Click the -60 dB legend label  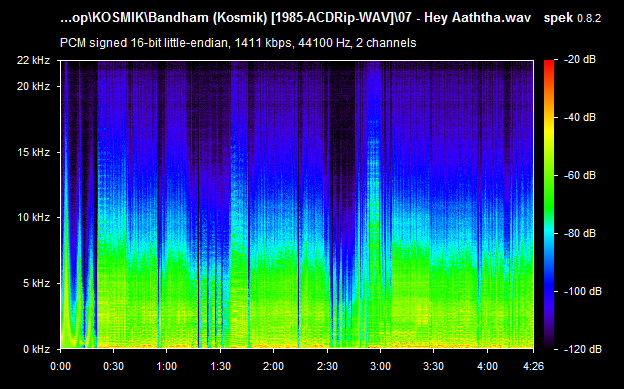[x=580, y=175]
